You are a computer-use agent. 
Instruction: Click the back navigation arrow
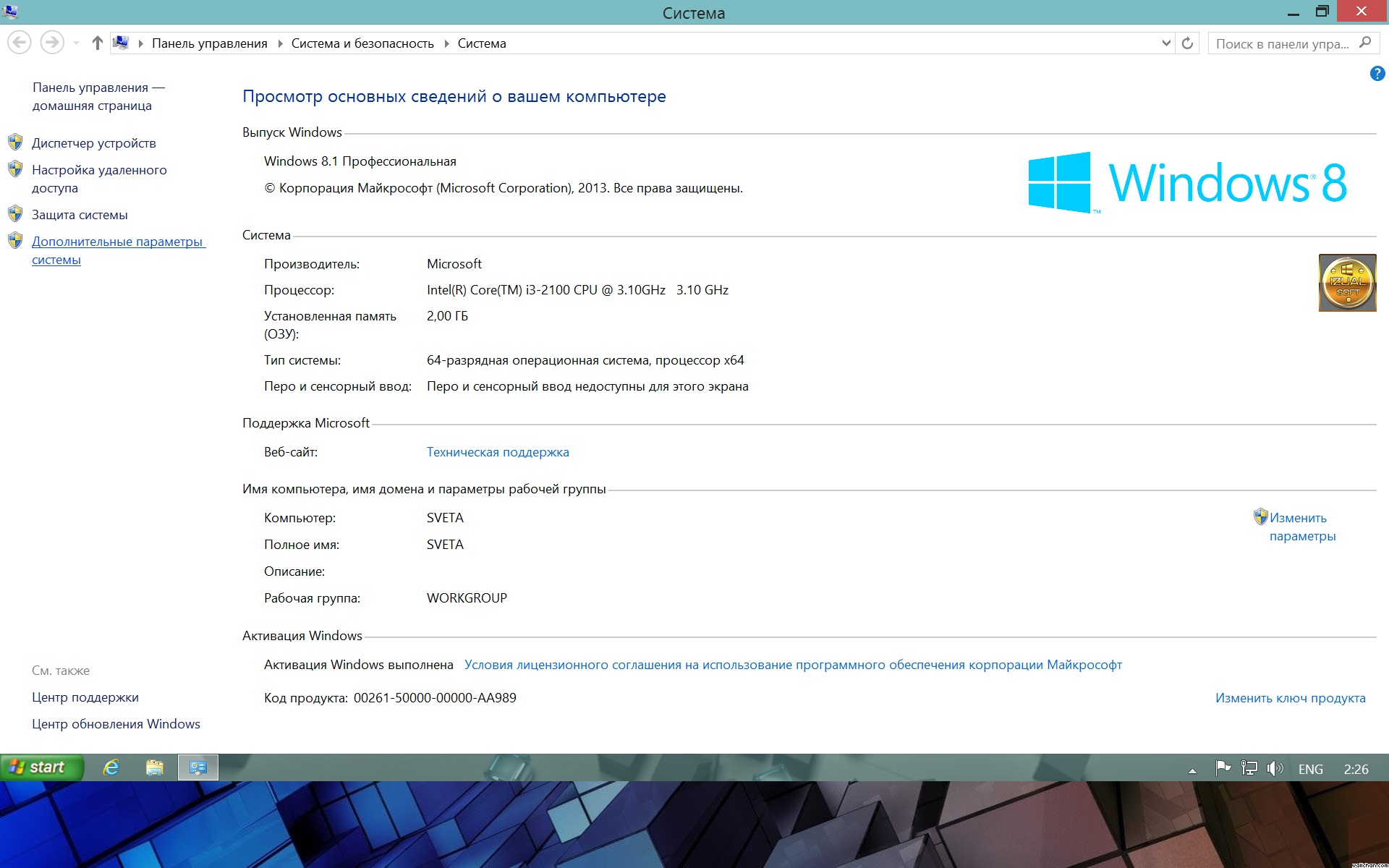pyautogui.click(x=20, y=43)
